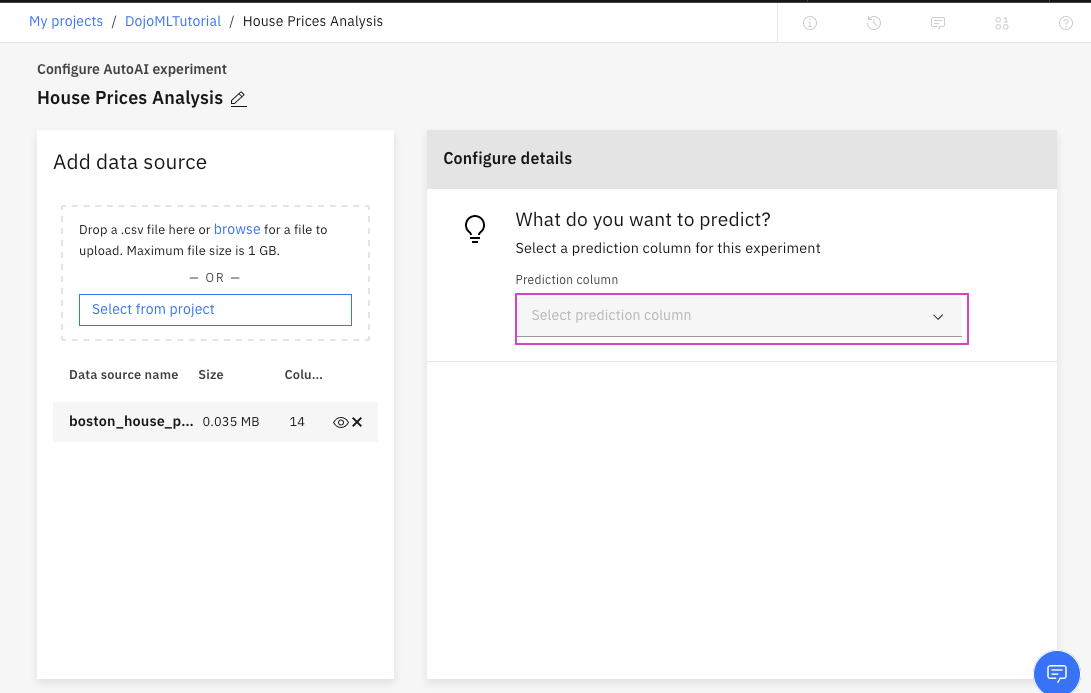This screenshot has width=1091, height=693.
Task: Open the help question mark icon
Action: point(1066,23)
